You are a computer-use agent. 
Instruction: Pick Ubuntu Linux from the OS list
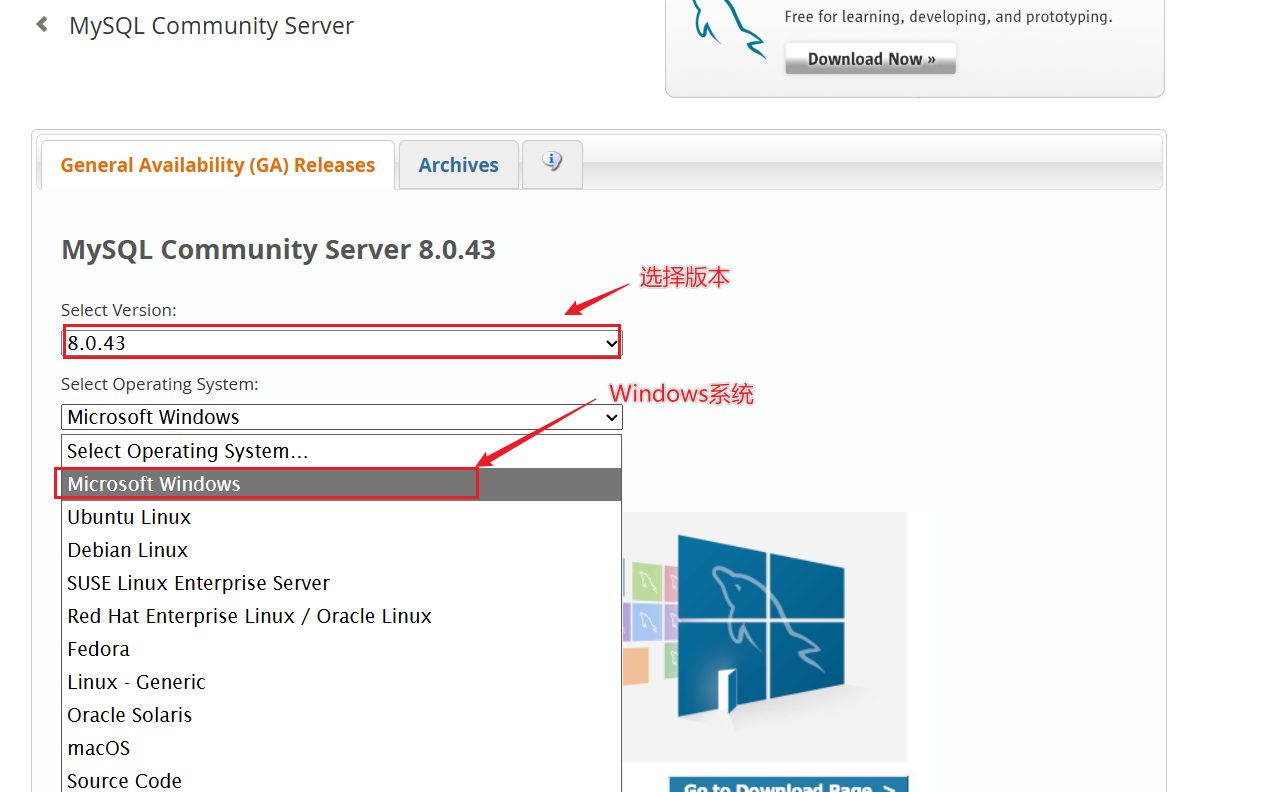click(342, 517)
